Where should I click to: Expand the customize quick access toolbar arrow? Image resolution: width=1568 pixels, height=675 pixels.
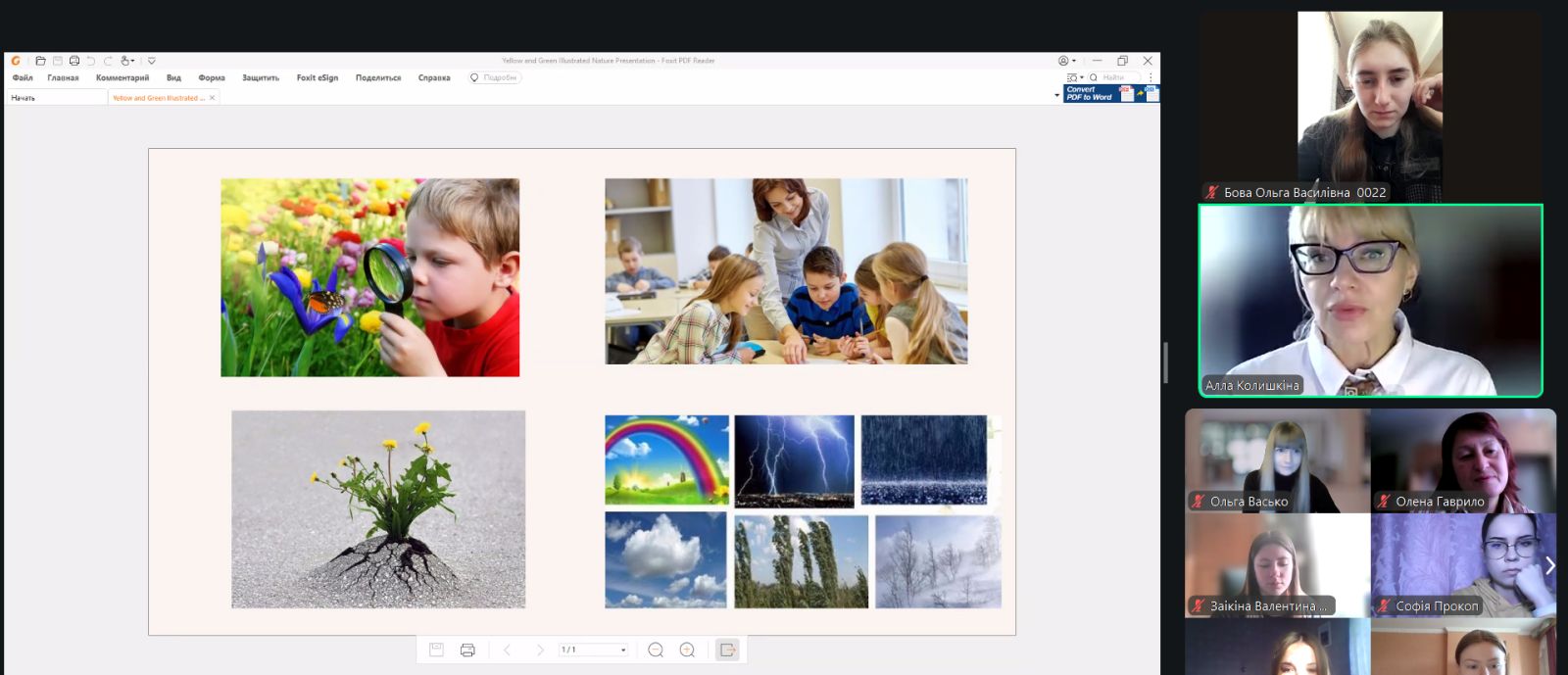coord(152,61)
